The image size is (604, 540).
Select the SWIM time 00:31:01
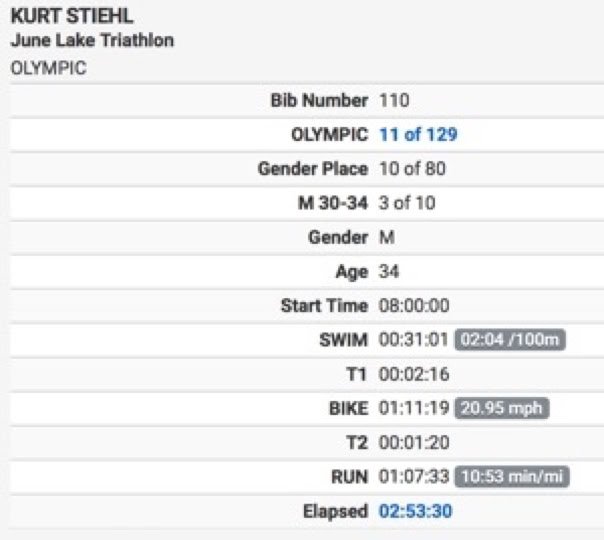click(414, 340)
